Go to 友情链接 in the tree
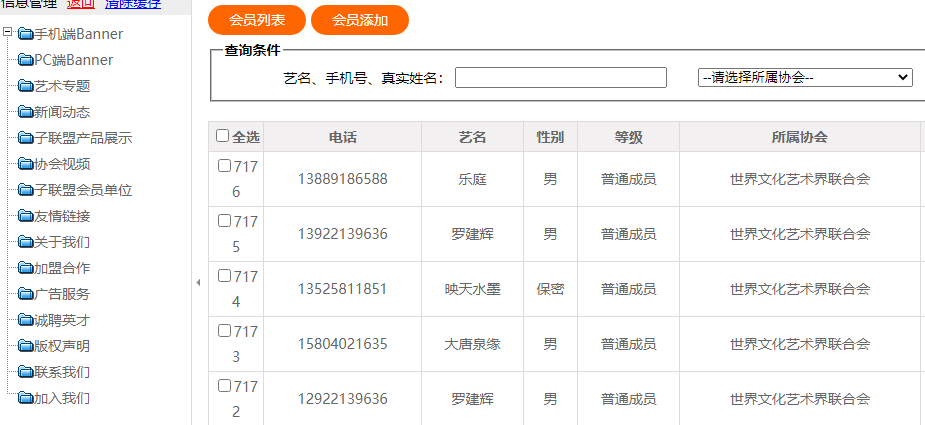The width and height of the screenshot is (925, 425). 62,216
